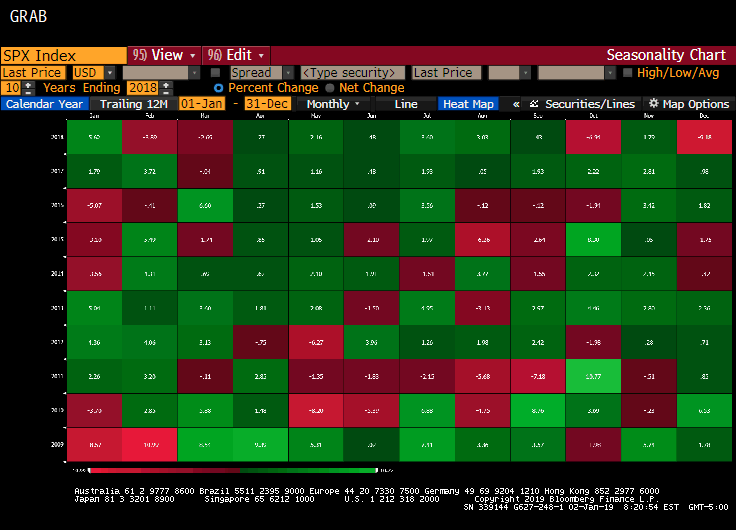Click the SPX Index security field
The height and width of the screenshot is (530, 736).
coord(64,55)
